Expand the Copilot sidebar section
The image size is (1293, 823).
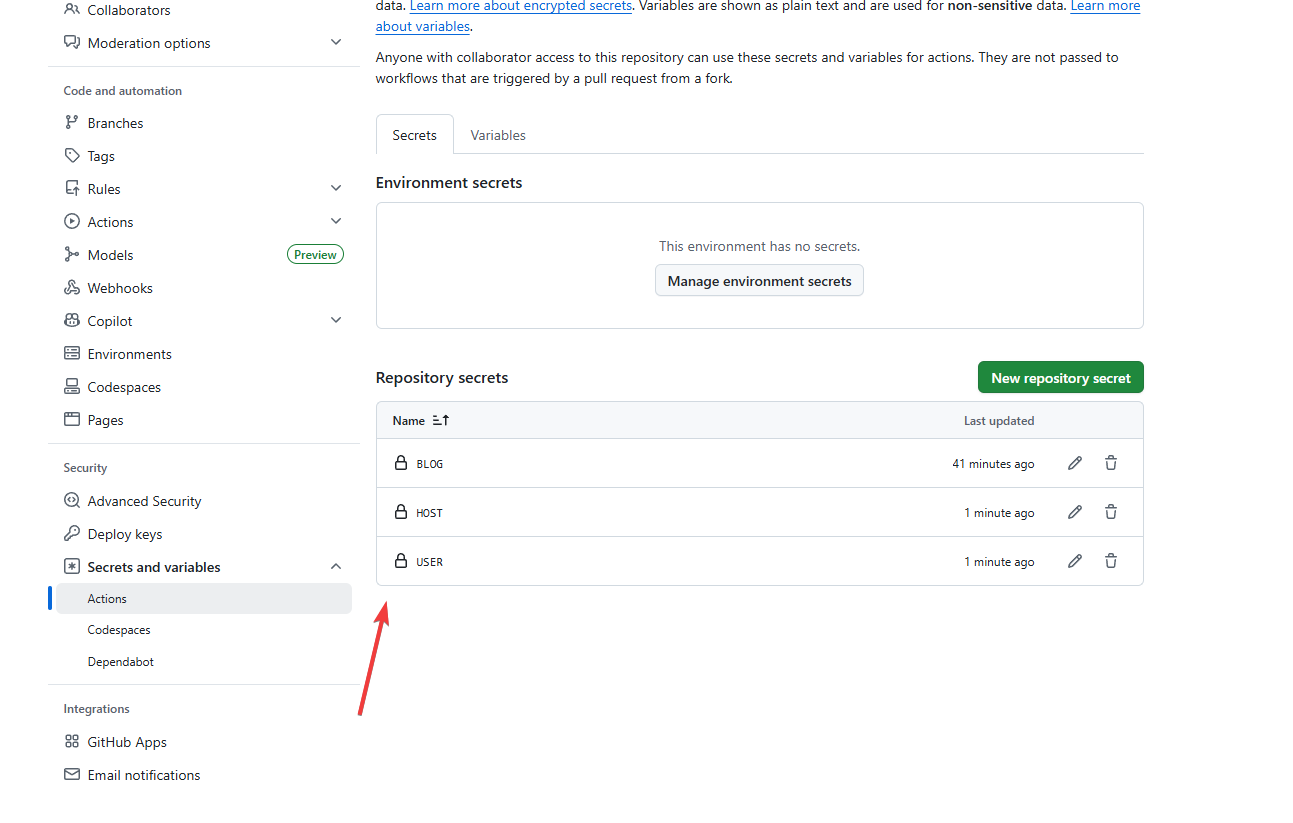click(x=336, y=321)
